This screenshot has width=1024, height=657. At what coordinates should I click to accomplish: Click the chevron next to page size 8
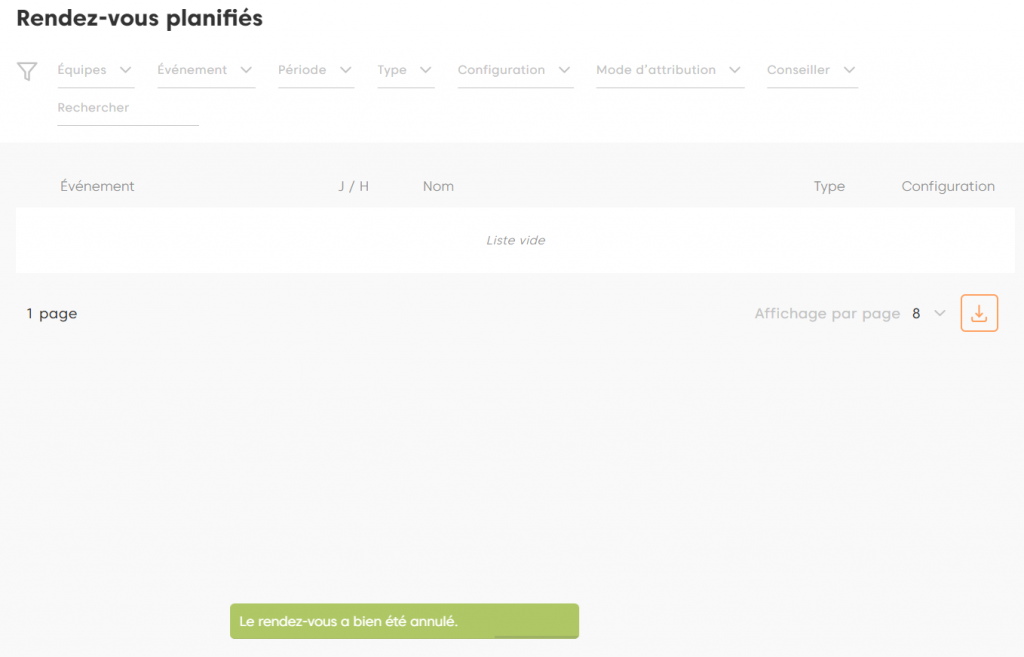(x=939, y=314)
